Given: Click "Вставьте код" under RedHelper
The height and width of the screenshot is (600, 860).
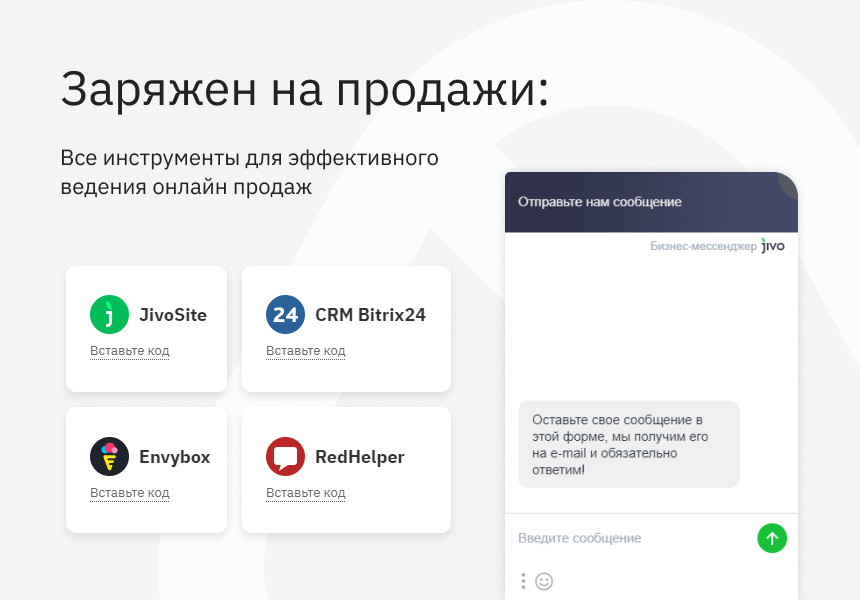Looking at the screenshot, I should (306, 493).
